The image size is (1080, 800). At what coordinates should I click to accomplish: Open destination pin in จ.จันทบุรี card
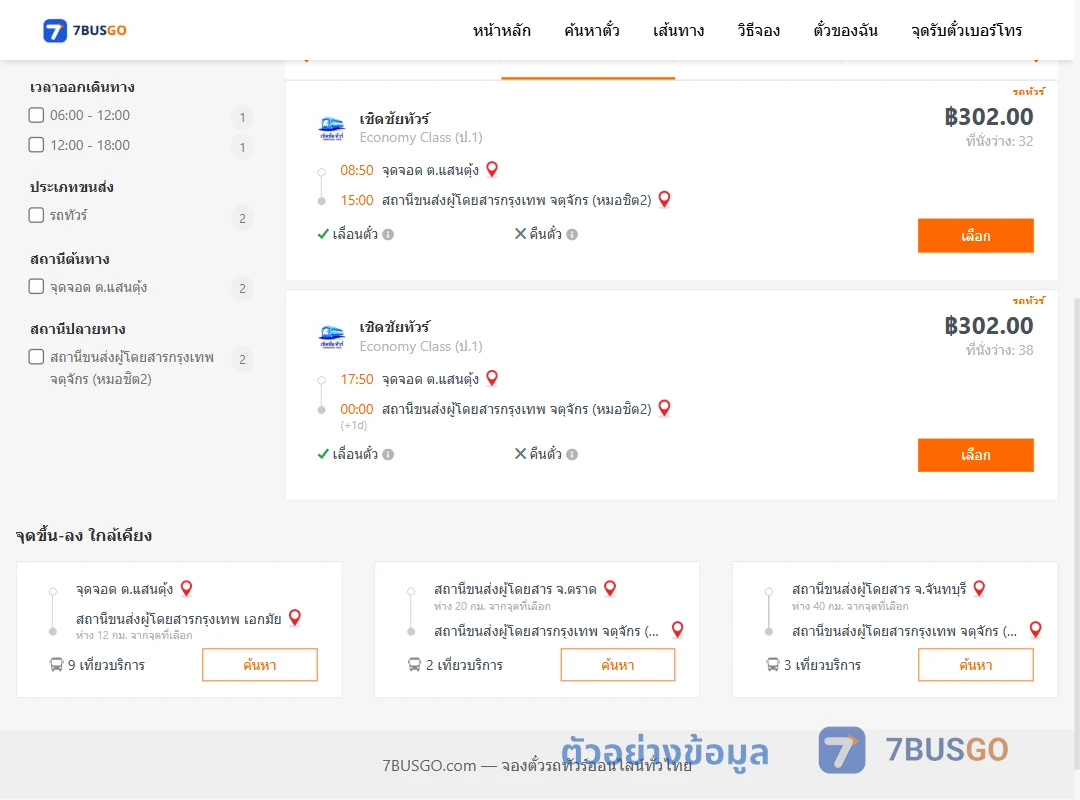[x=1035, y=629]
